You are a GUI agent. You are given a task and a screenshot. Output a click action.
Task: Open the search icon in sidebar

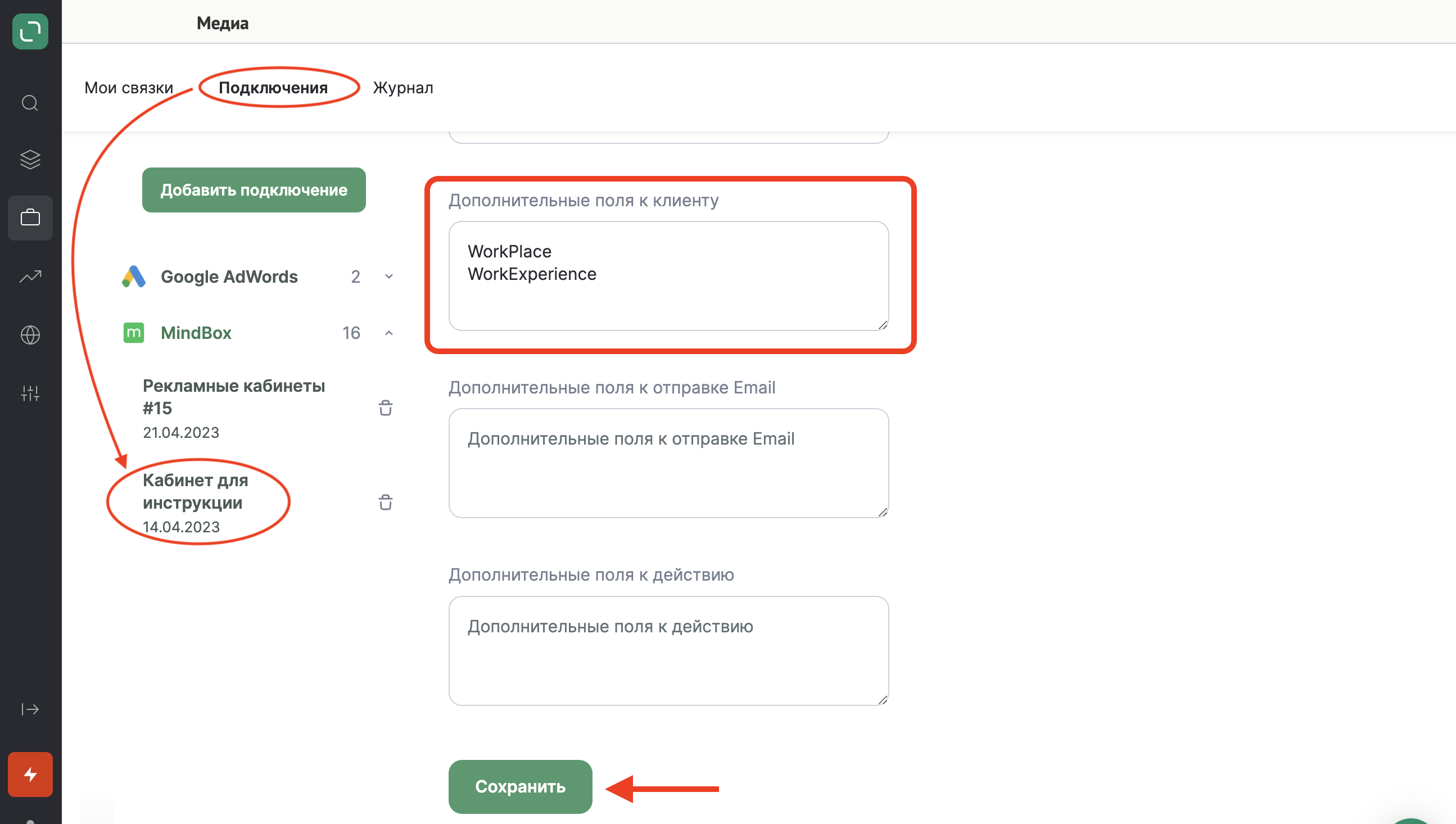pyautogui.click(x=30, y=103)
